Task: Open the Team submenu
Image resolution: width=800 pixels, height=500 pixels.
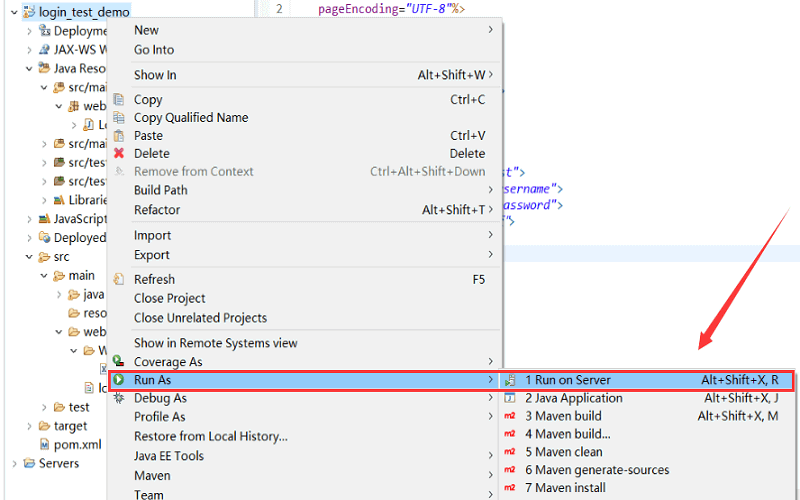Action: [x=305, y=494]
